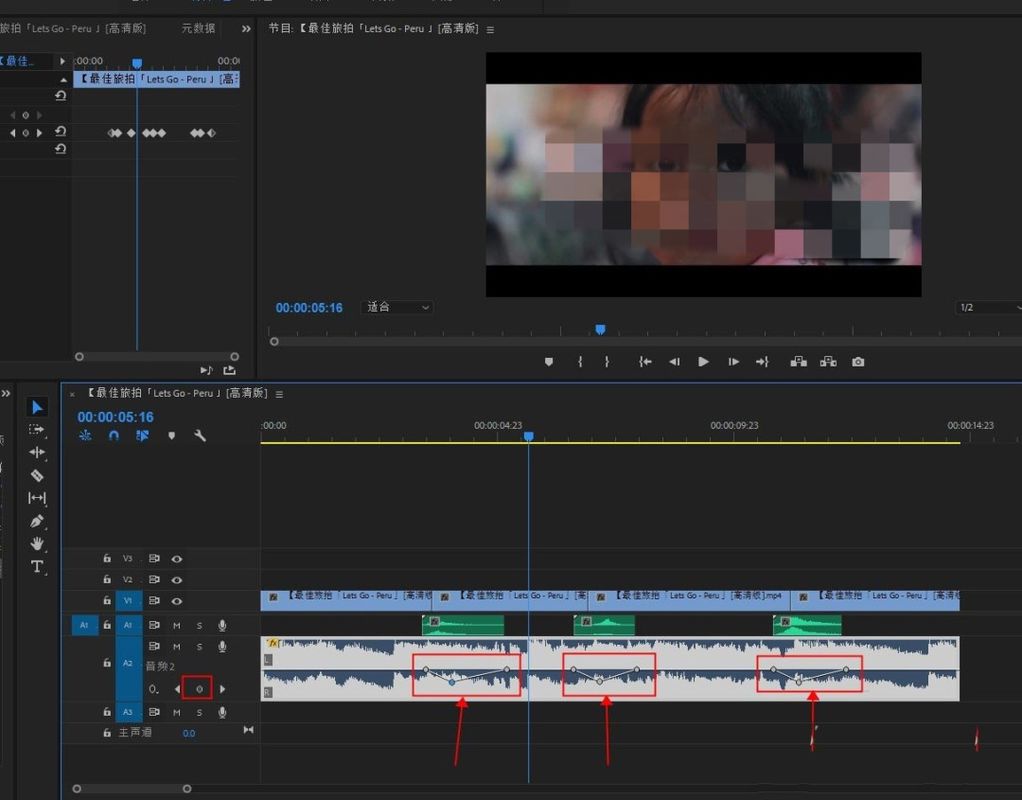
Task: Choose the Track Select Forward tool
Action: pos(37,429)
